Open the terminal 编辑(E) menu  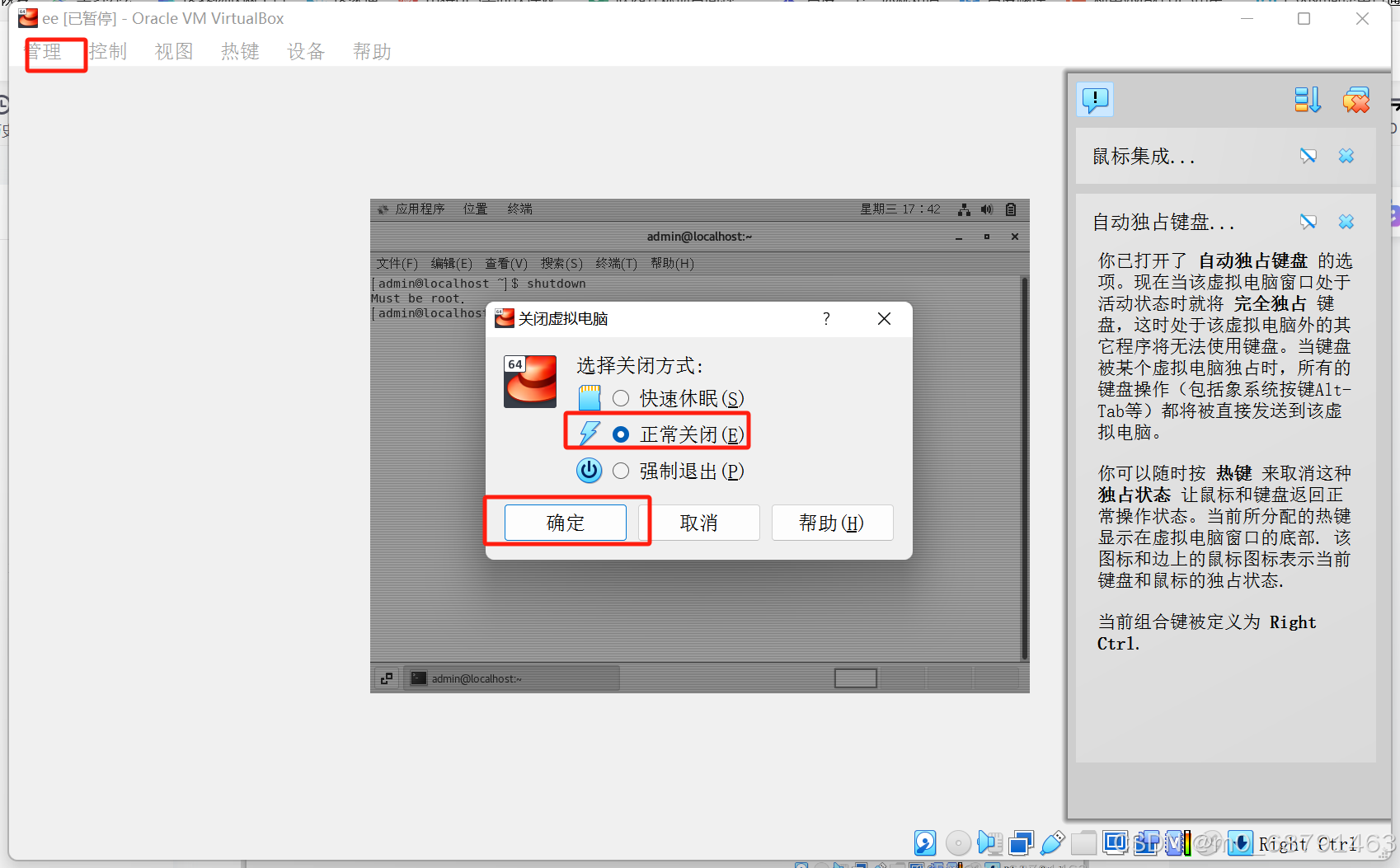tap(452, 264)
